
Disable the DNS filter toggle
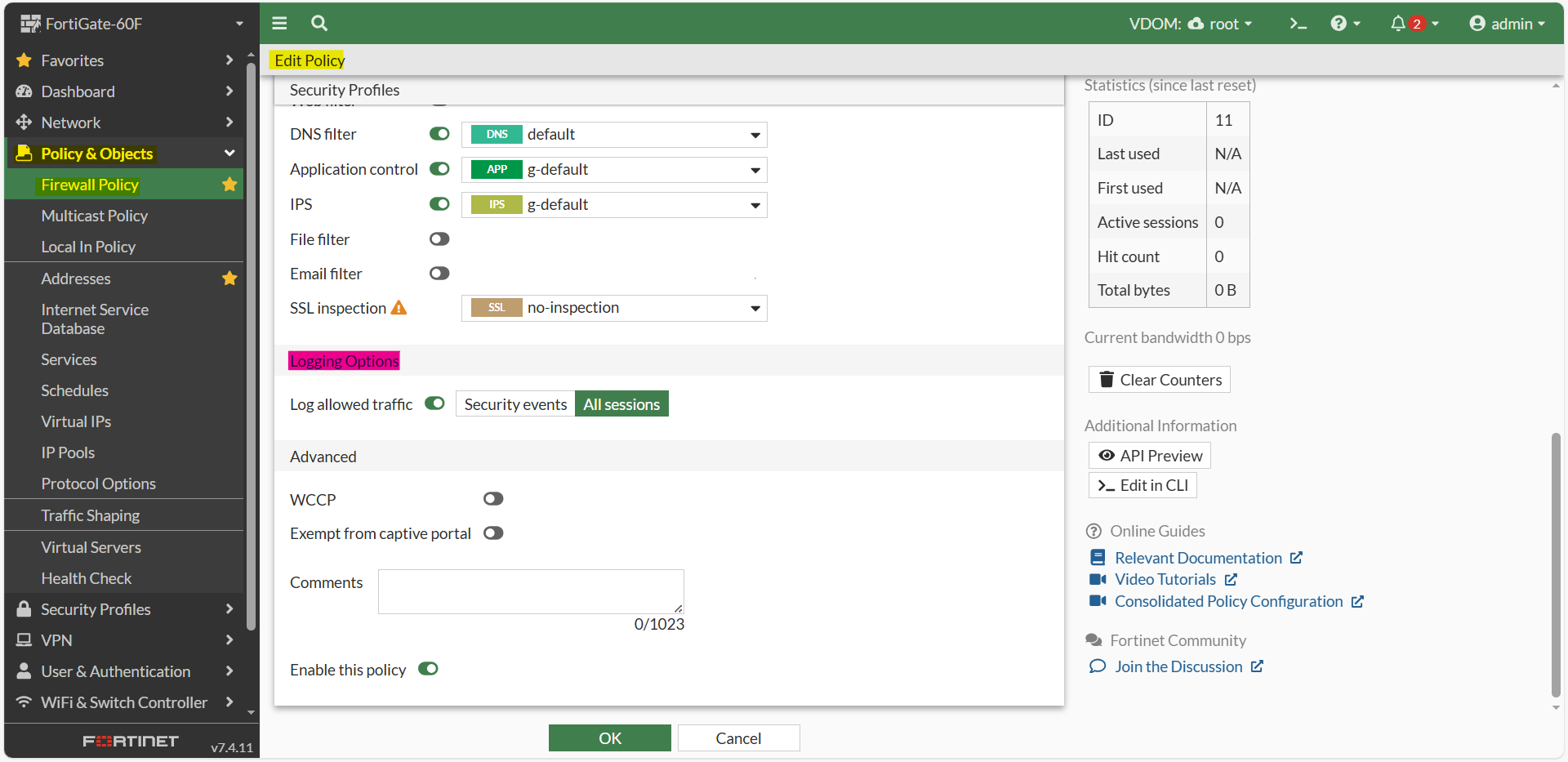(439, 134)
